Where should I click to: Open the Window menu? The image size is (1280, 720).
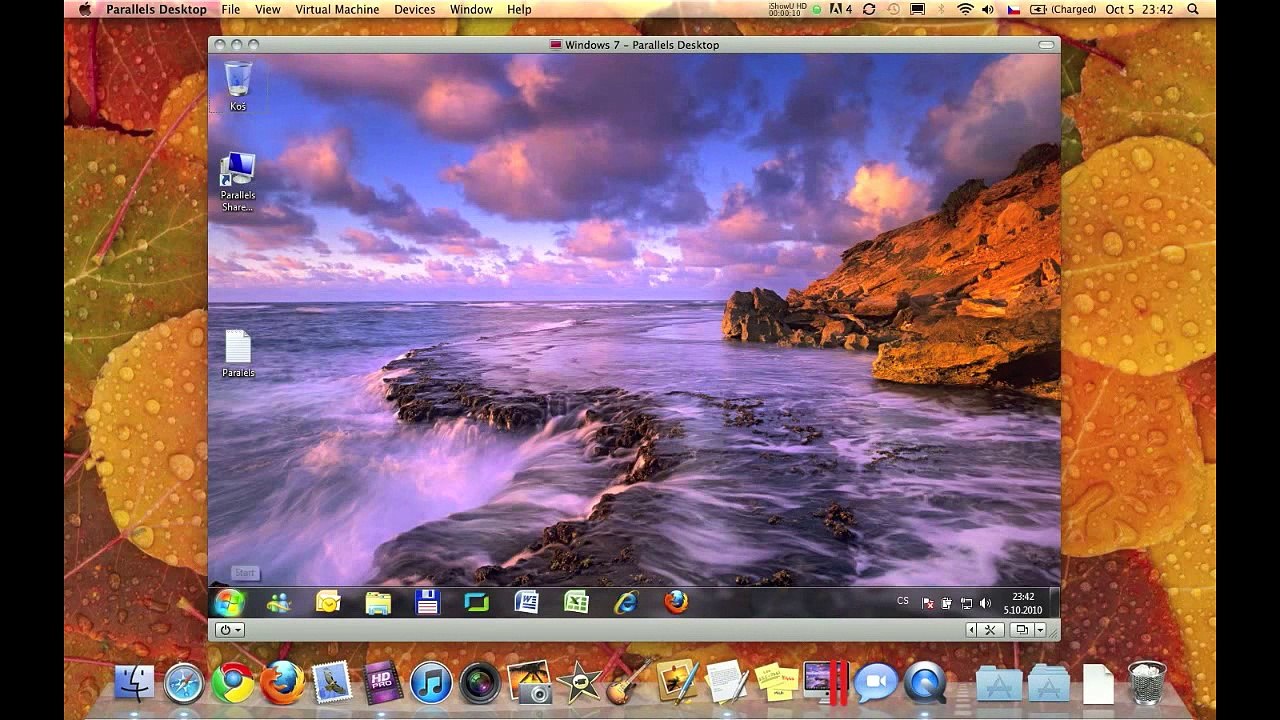471,9
